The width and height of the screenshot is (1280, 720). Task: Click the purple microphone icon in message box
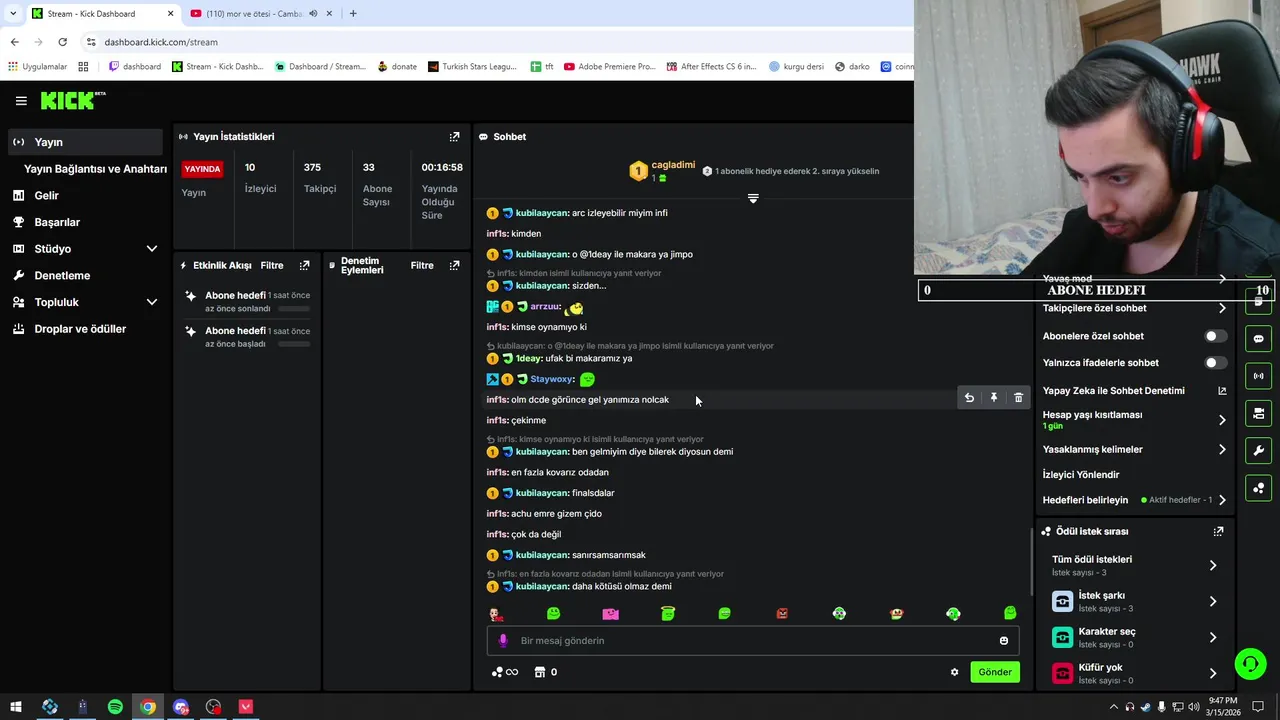click(x=503, y=641)
